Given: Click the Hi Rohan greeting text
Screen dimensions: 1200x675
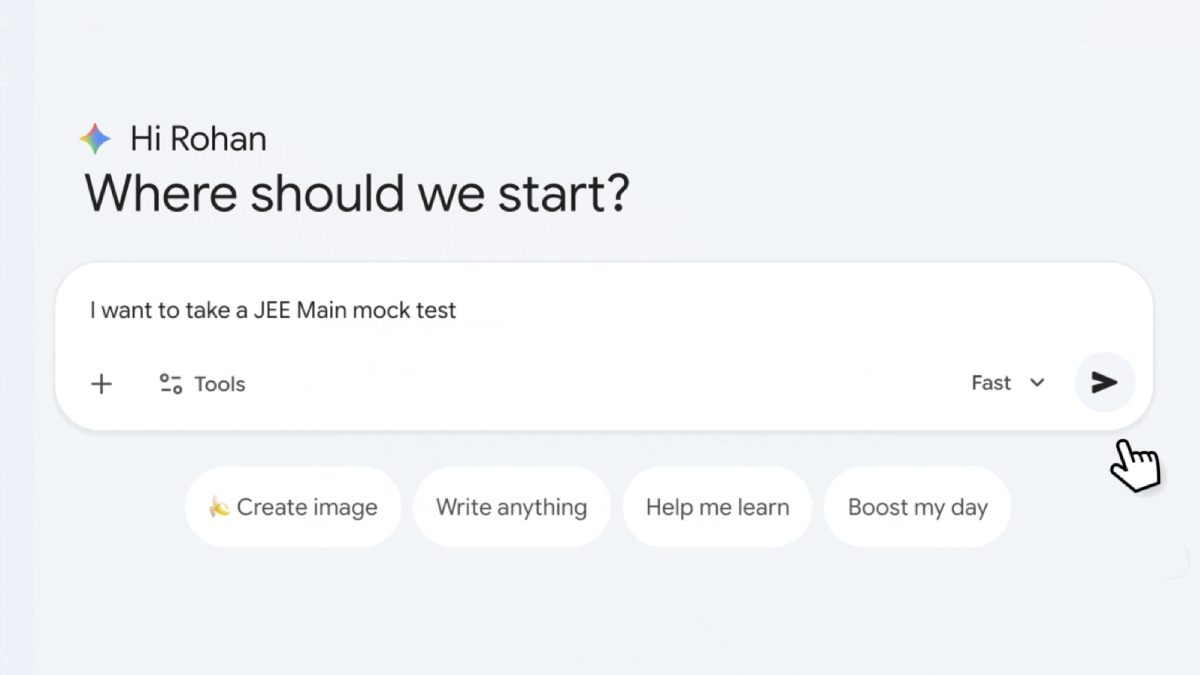Looking at the screenshot, I should 198,139.
